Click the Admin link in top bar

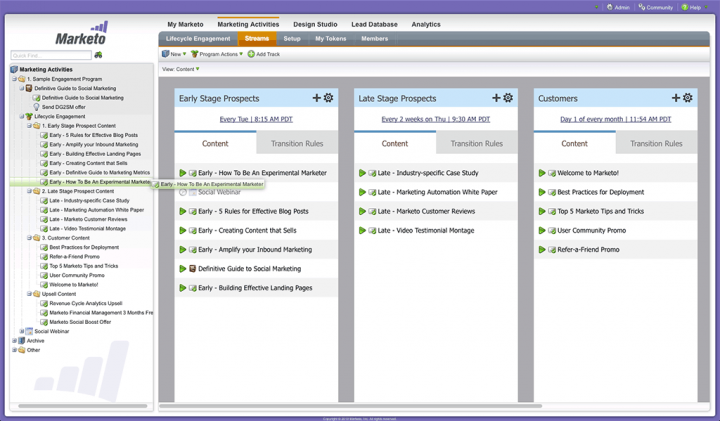pyautogui.click(x=618, y=7)
